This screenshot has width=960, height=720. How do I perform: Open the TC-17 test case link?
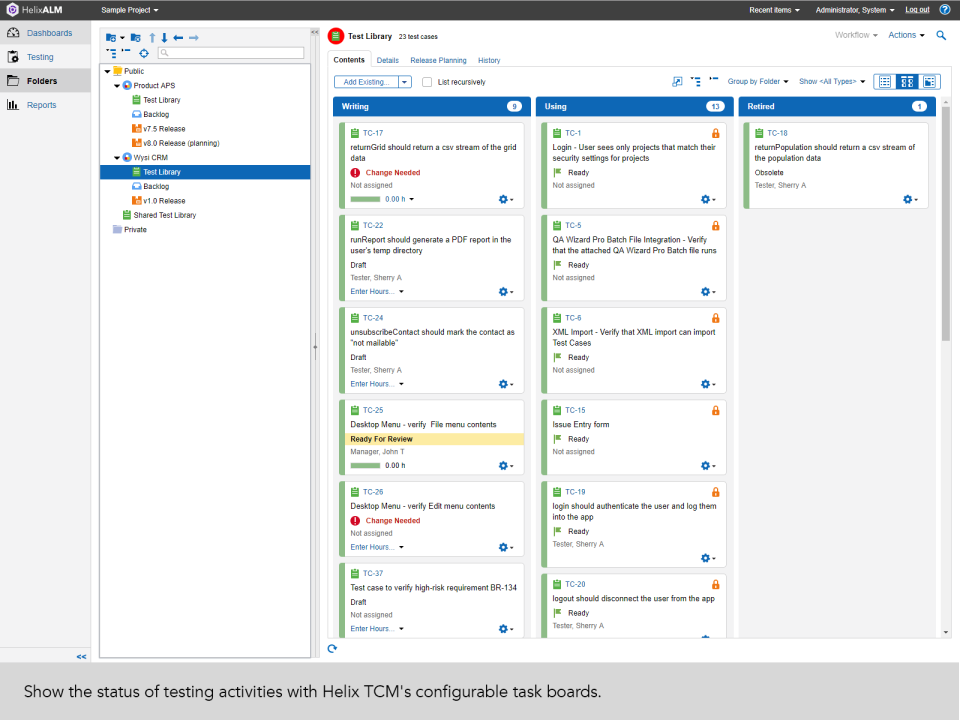pos(373,133)
